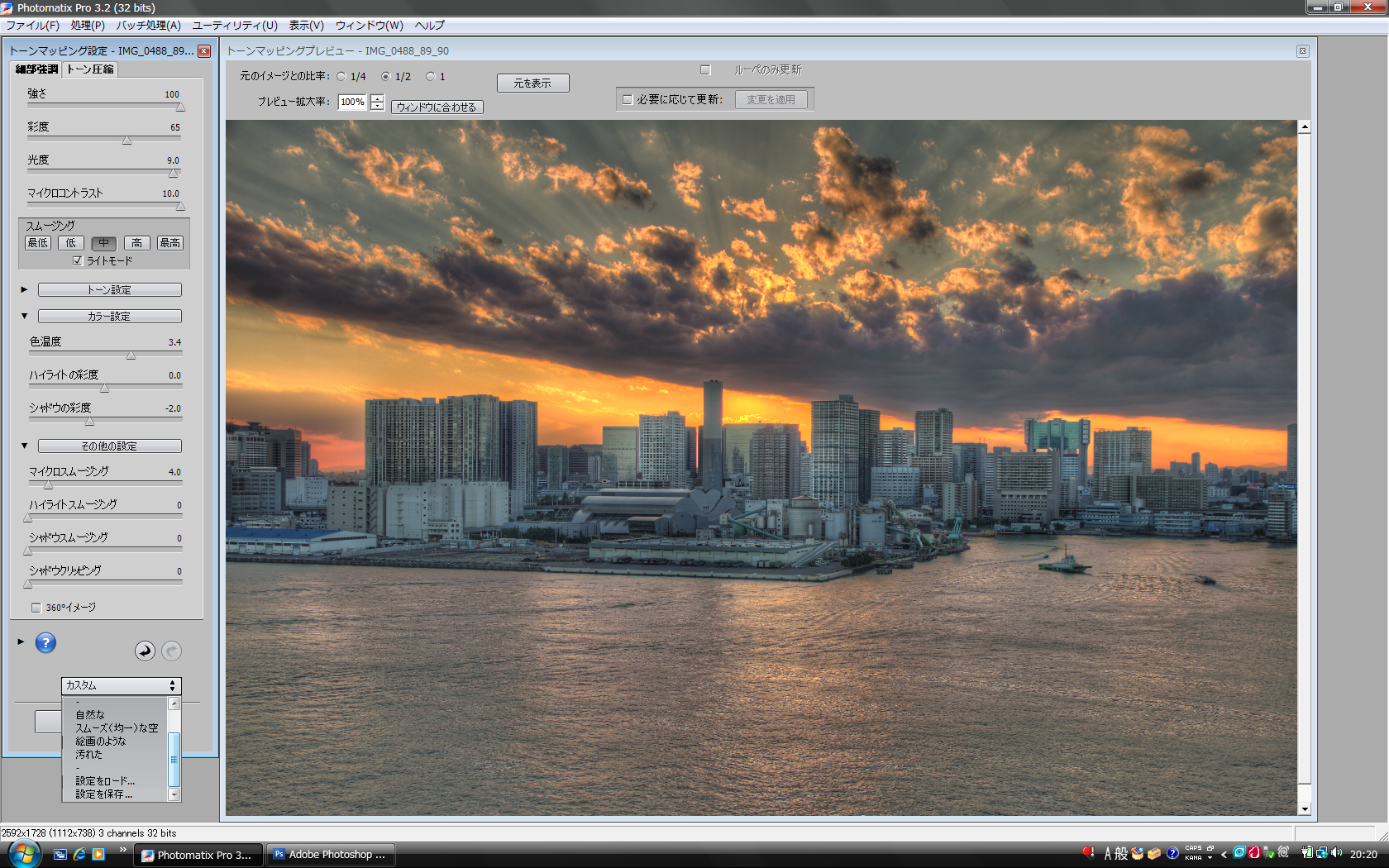Viewport: 1389px width, 868px height.
Task: Click the Photomatix Pro taskbar button
Action: click(x=199, y=855)
